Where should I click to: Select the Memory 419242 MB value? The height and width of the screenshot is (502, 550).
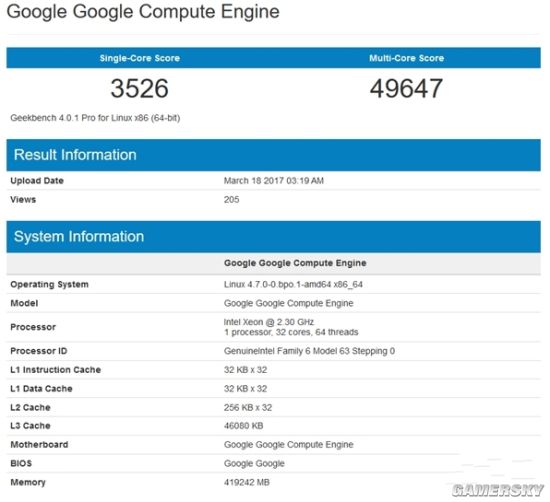point(247,482)
